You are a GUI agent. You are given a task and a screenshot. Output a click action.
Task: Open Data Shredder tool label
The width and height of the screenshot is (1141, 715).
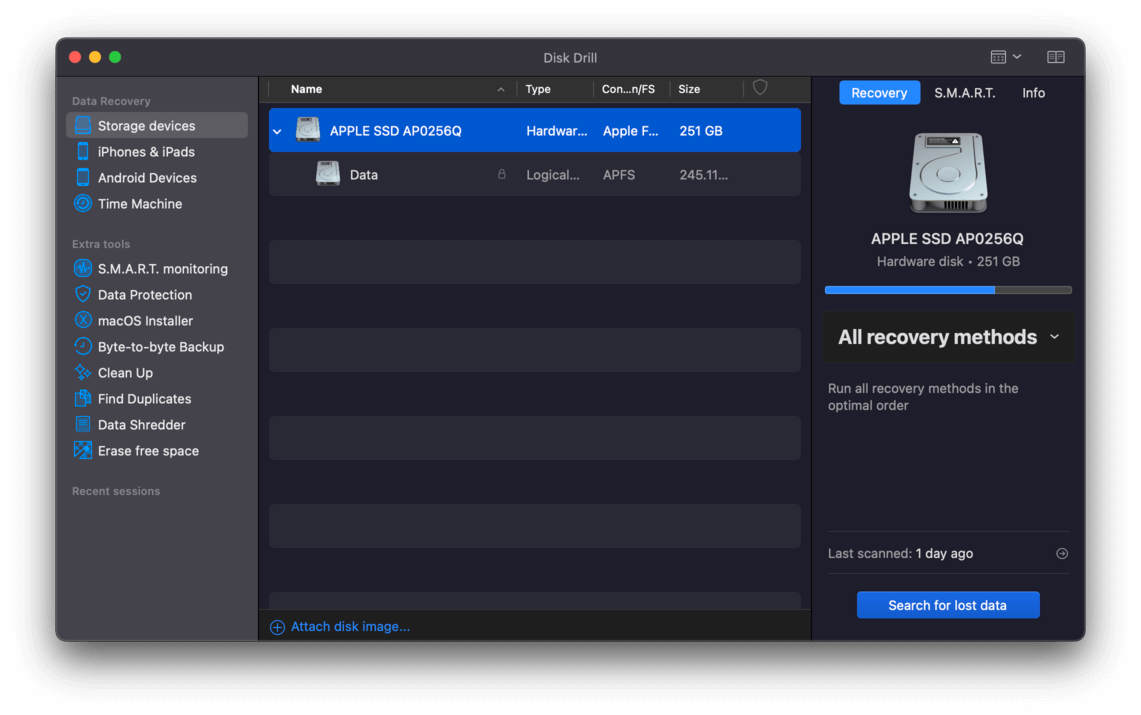pos(141,425)
